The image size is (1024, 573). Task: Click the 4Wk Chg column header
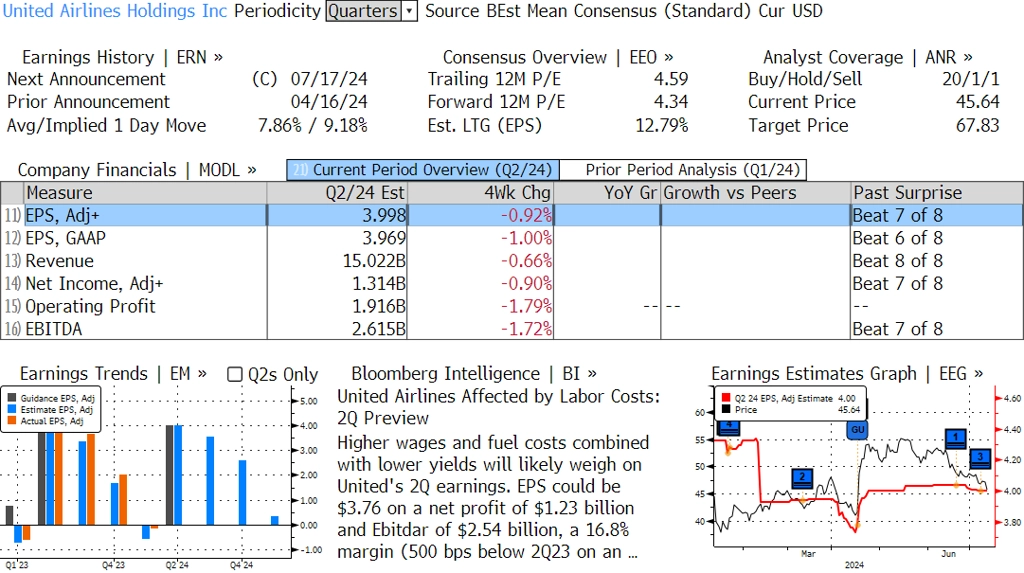481,193
